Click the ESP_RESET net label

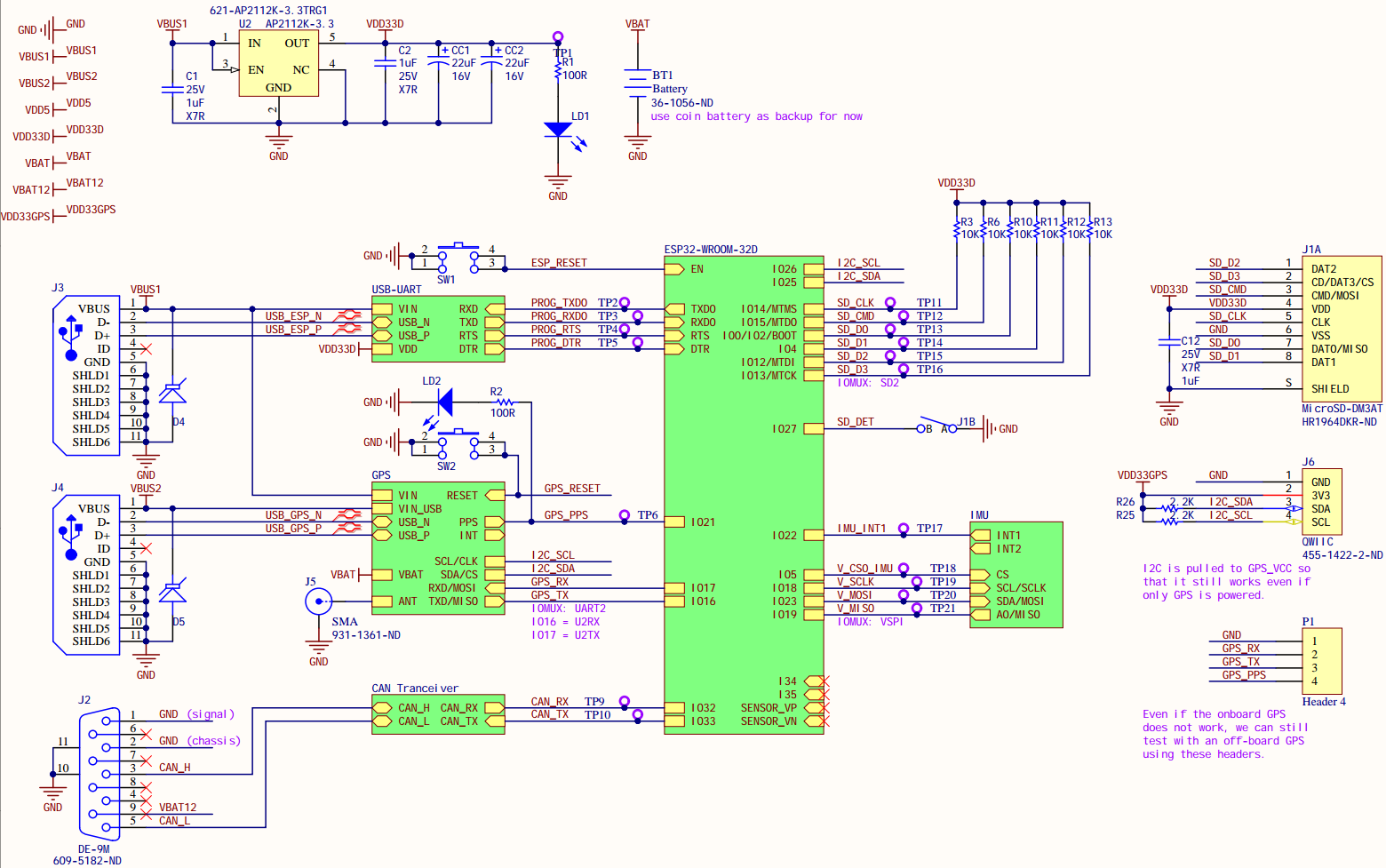click(x=559, y=263)
